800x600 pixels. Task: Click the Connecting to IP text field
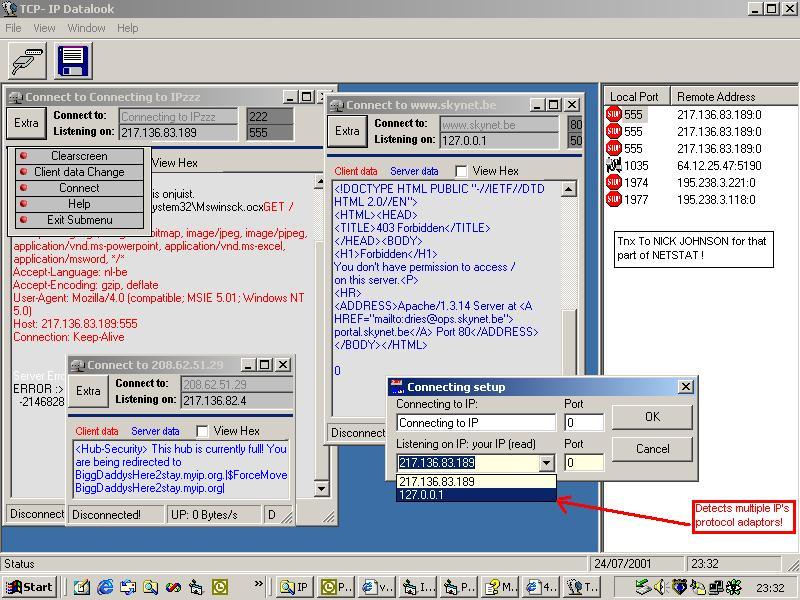(475, 423)
